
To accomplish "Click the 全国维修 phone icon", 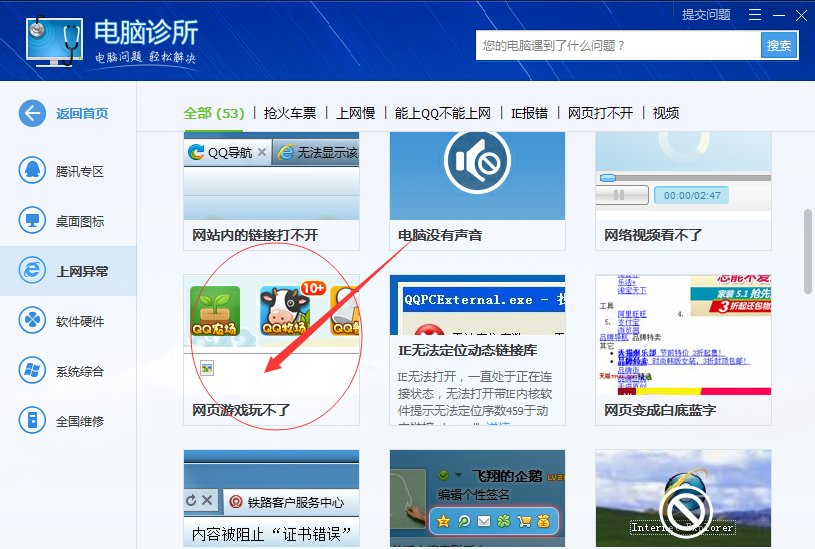I will pos(32,420).
